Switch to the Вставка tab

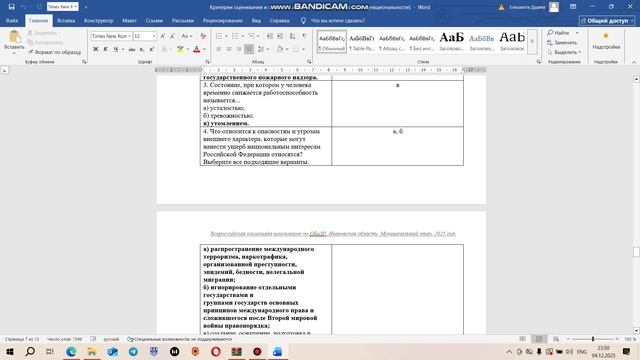tap(66, 20)
